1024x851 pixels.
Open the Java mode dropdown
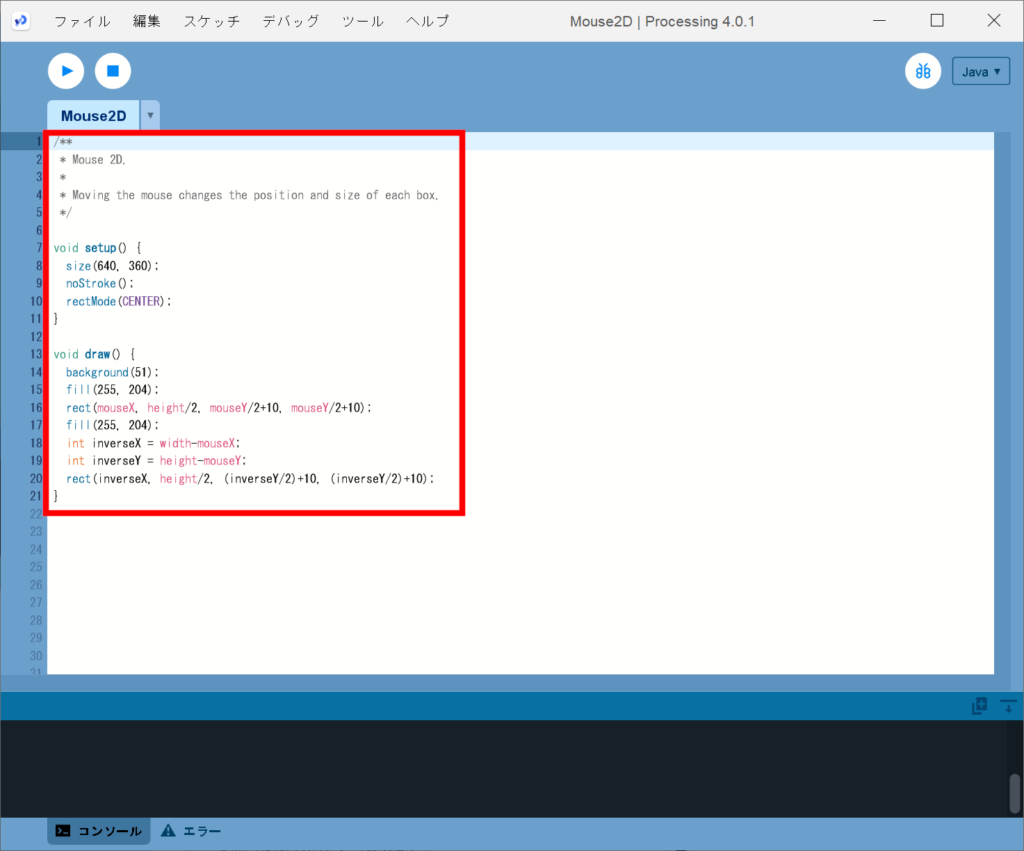coord(981,72)
